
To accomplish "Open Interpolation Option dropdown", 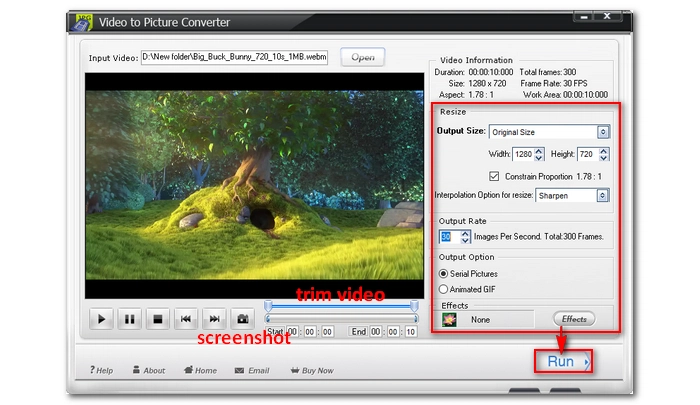I will [602, 196].
